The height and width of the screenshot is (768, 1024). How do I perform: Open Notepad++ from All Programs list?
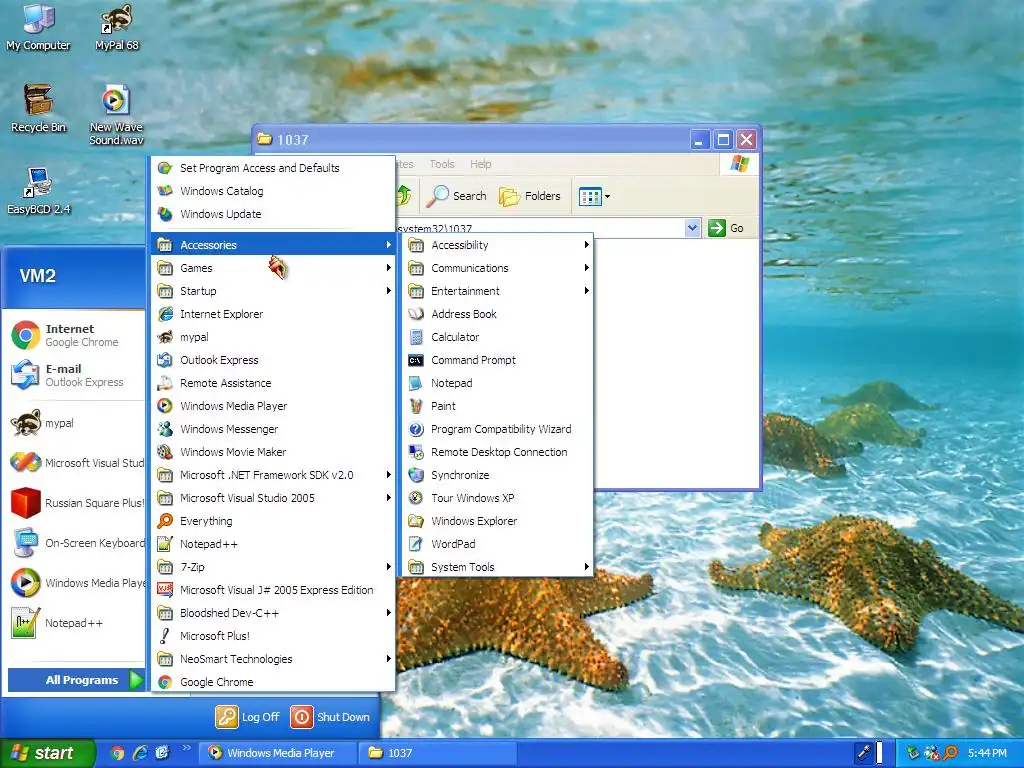[x=273, y=544]
